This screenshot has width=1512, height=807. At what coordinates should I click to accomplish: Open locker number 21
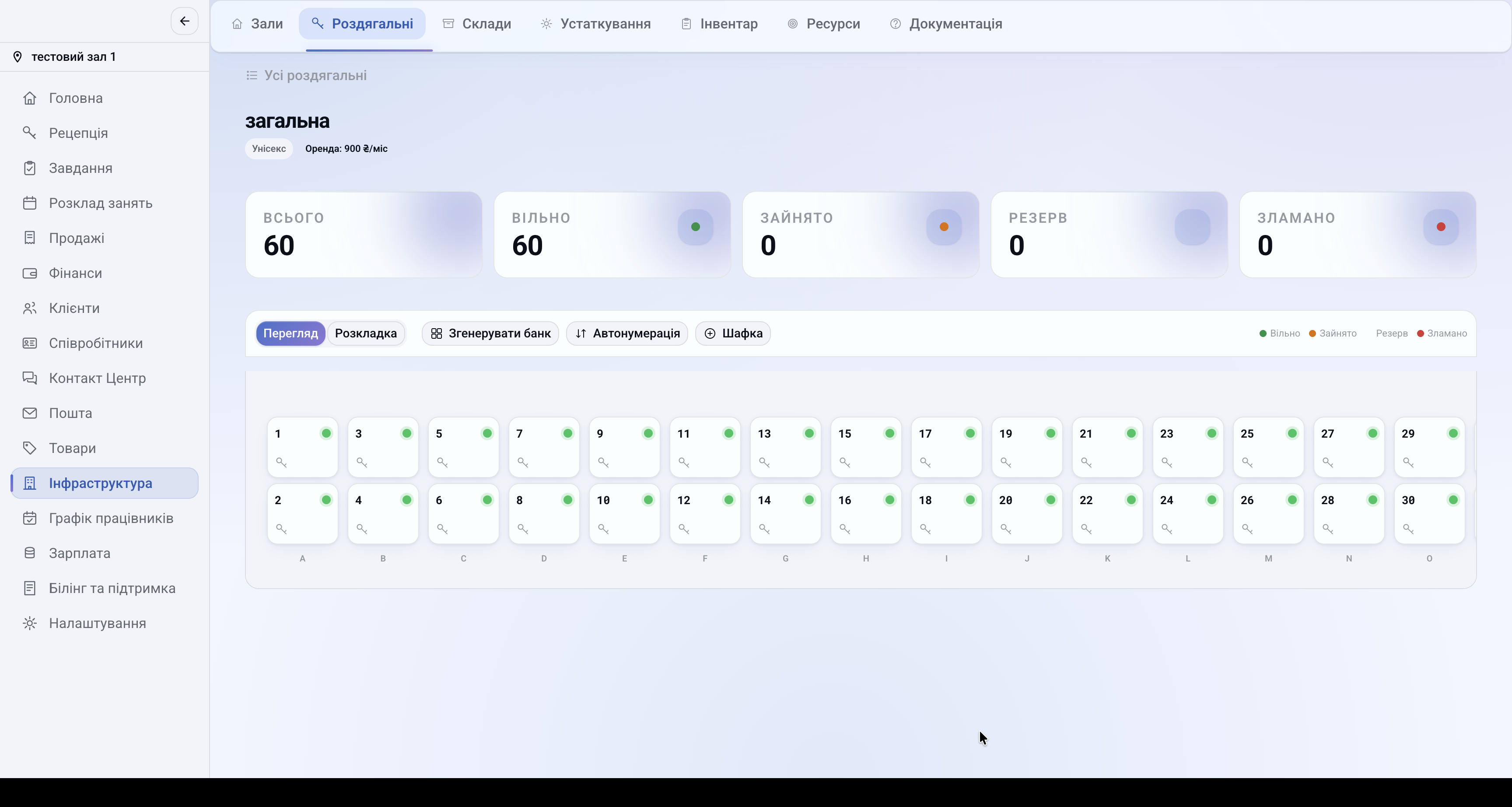(1107, 448)
